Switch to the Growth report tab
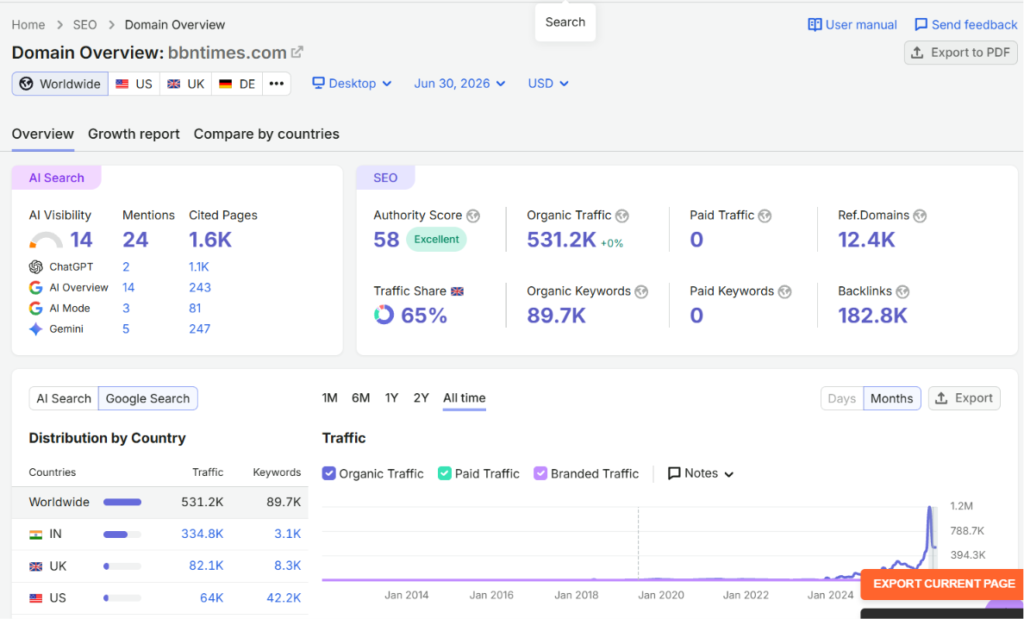Image resolution: width=1024 pixels, height=619 pixels. (134, 134)
